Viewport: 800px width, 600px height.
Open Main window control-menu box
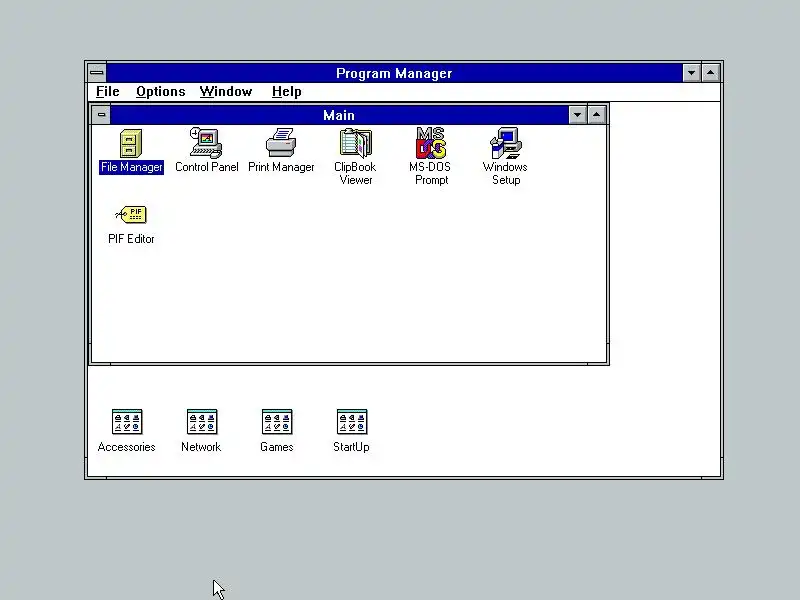(101, 115)
